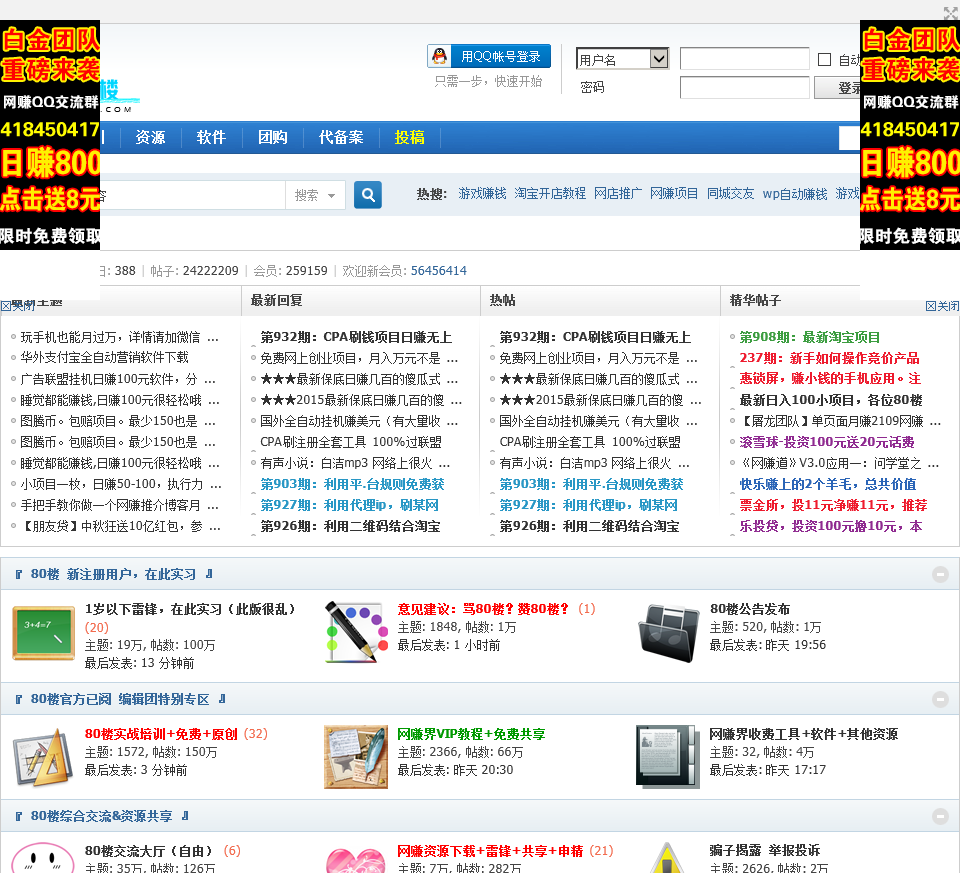The height and width of the screenshot is (873, 960).
Task: Open the smiley face exchange hall icon
Action: point(44,858)
